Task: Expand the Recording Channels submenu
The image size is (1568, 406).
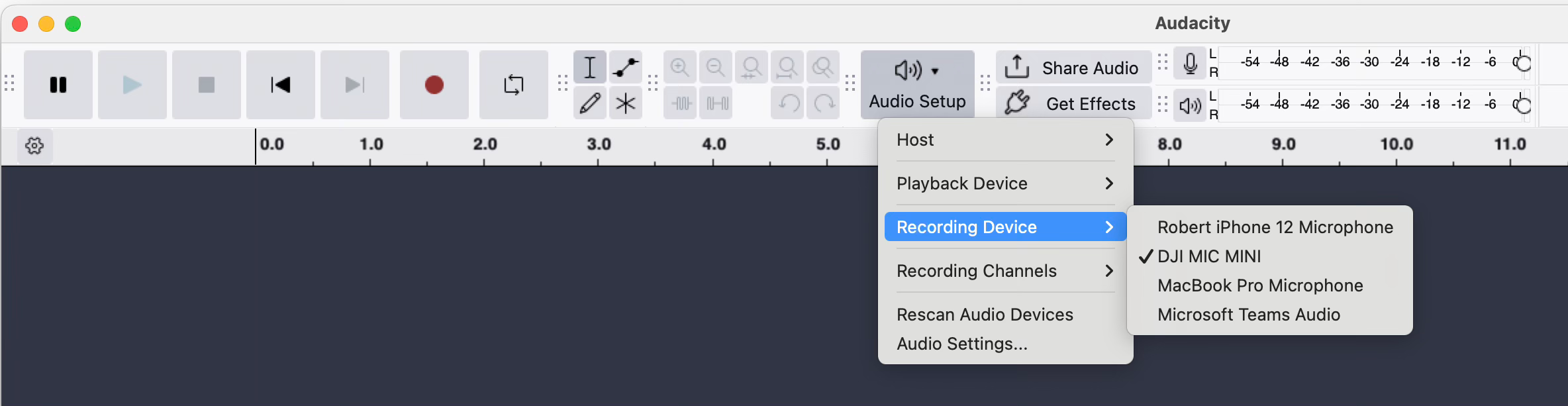Action: pos(1005,271)
